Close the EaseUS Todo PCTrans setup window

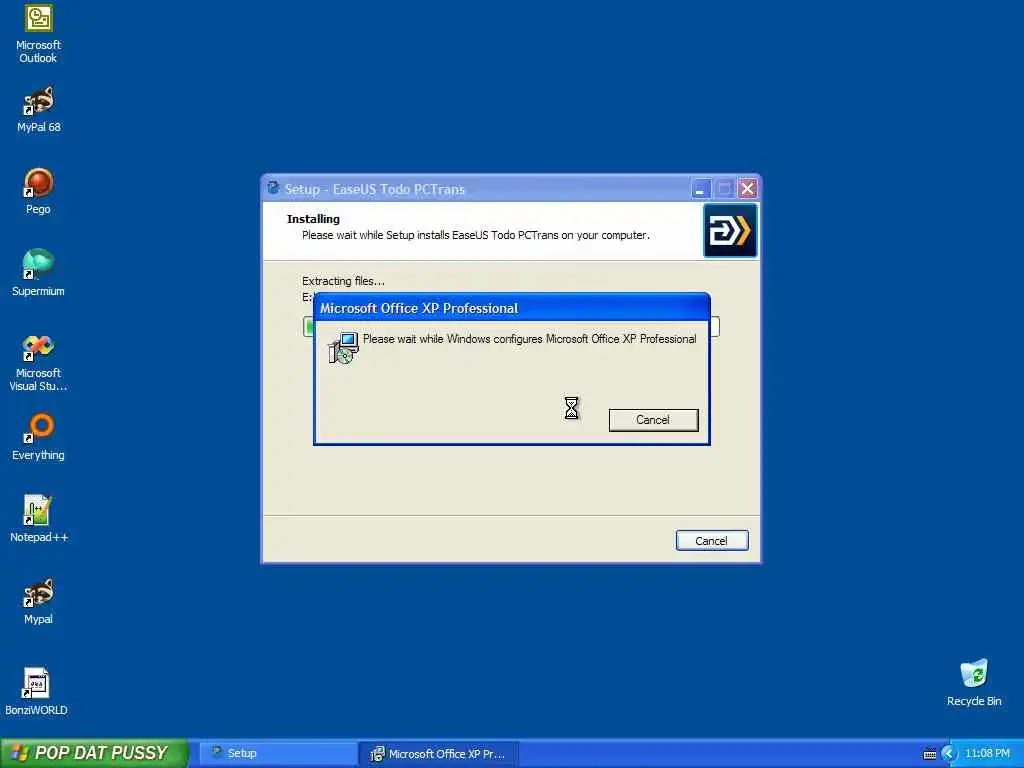point(747,189)
